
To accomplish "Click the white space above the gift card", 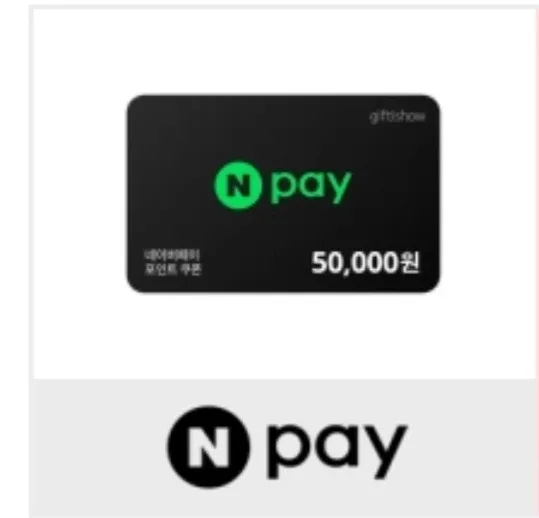I will 283,52.
